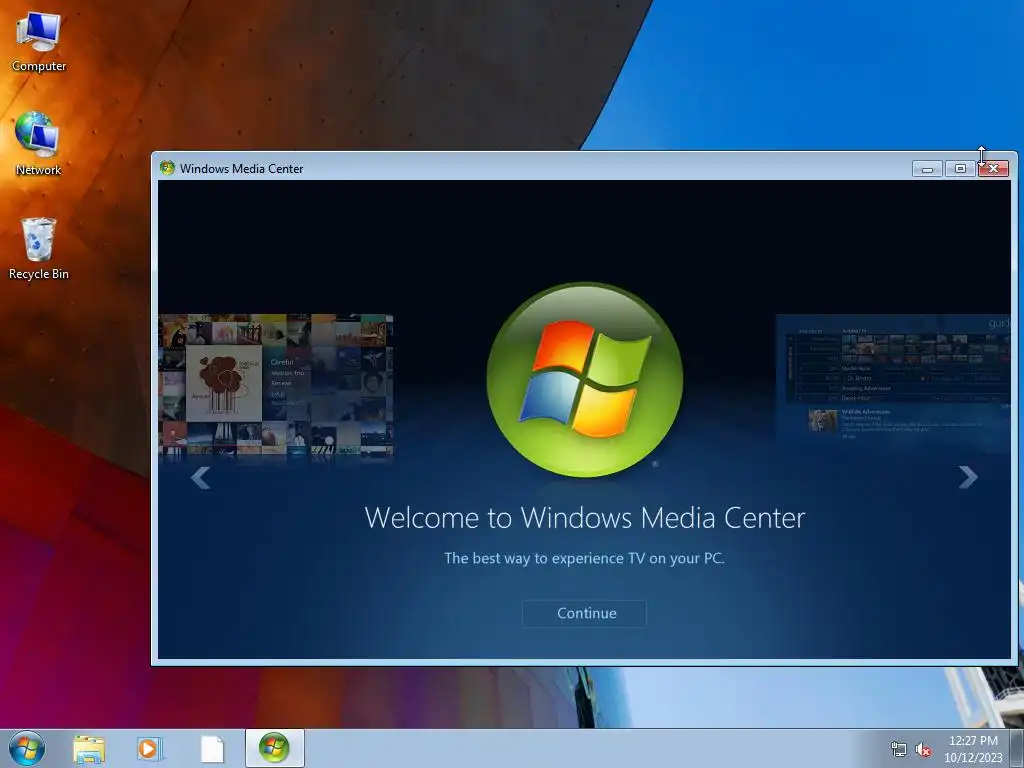1024x768 pixels.
Task: Click the Media Center title bar icon
Action: 167,168
